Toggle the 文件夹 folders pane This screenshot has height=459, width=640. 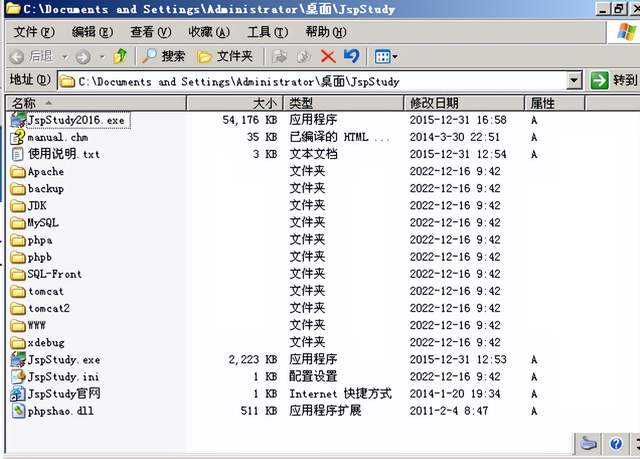click(224, 56)
